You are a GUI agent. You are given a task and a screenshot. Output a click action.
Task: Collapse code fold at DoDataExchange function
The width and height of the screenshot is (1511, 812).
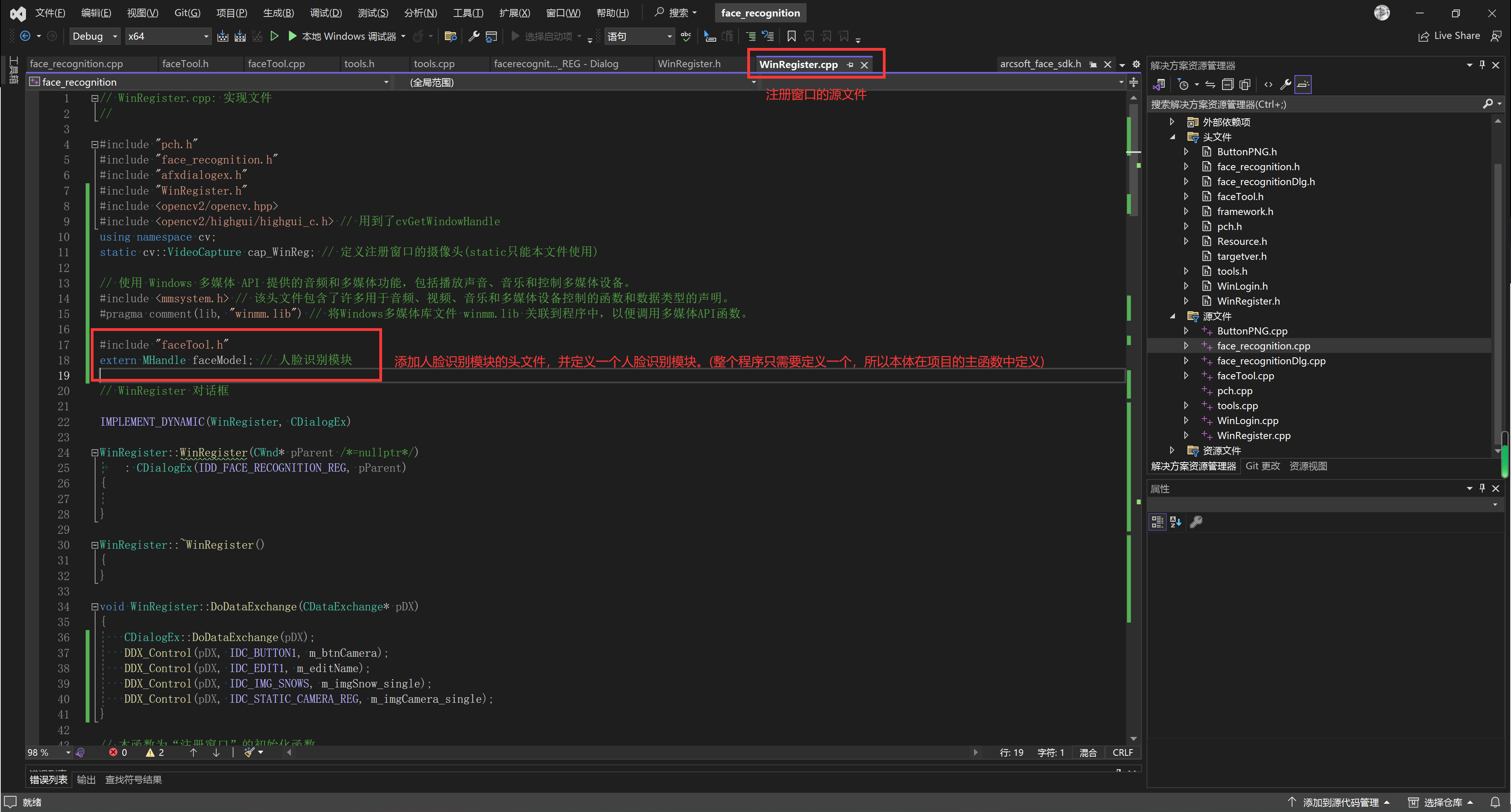coord(94,607)
